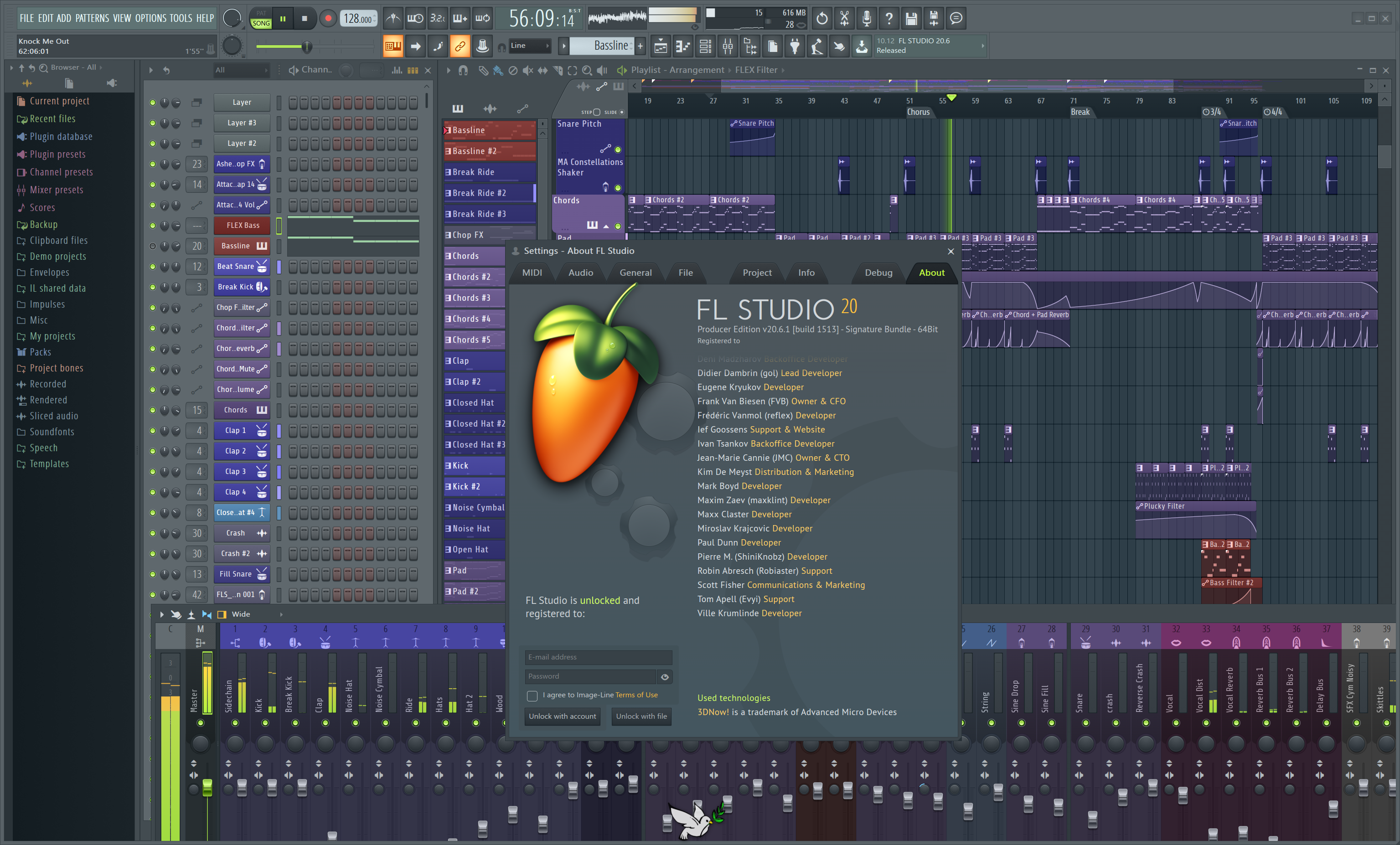Switch to the MIDI settings tab
Image resolution: width=1400 pixels, height=845 pixels.
pos(532,273)
